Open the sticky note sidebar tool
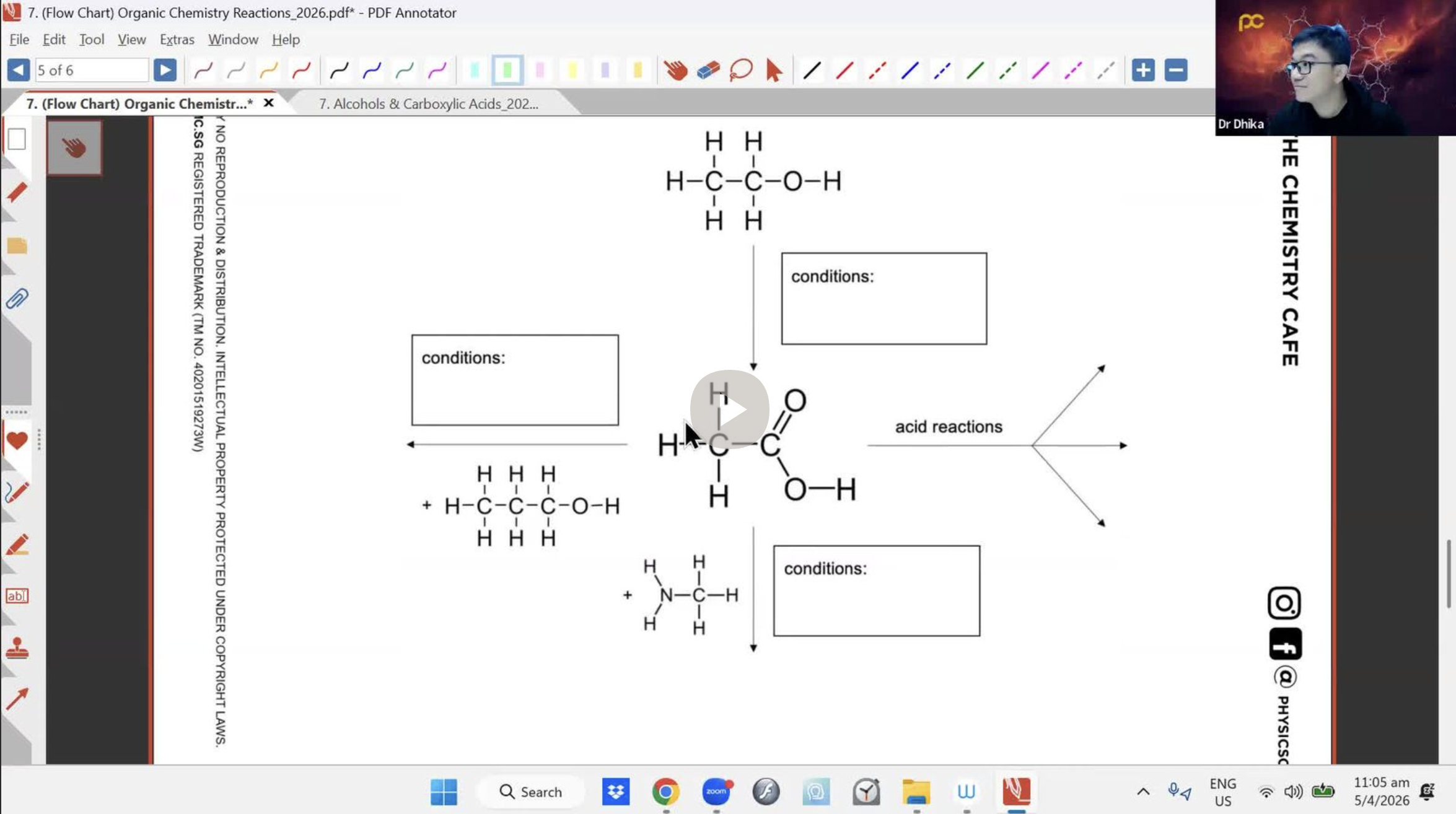Screen dimensions: 1456x814 point(17,246)
